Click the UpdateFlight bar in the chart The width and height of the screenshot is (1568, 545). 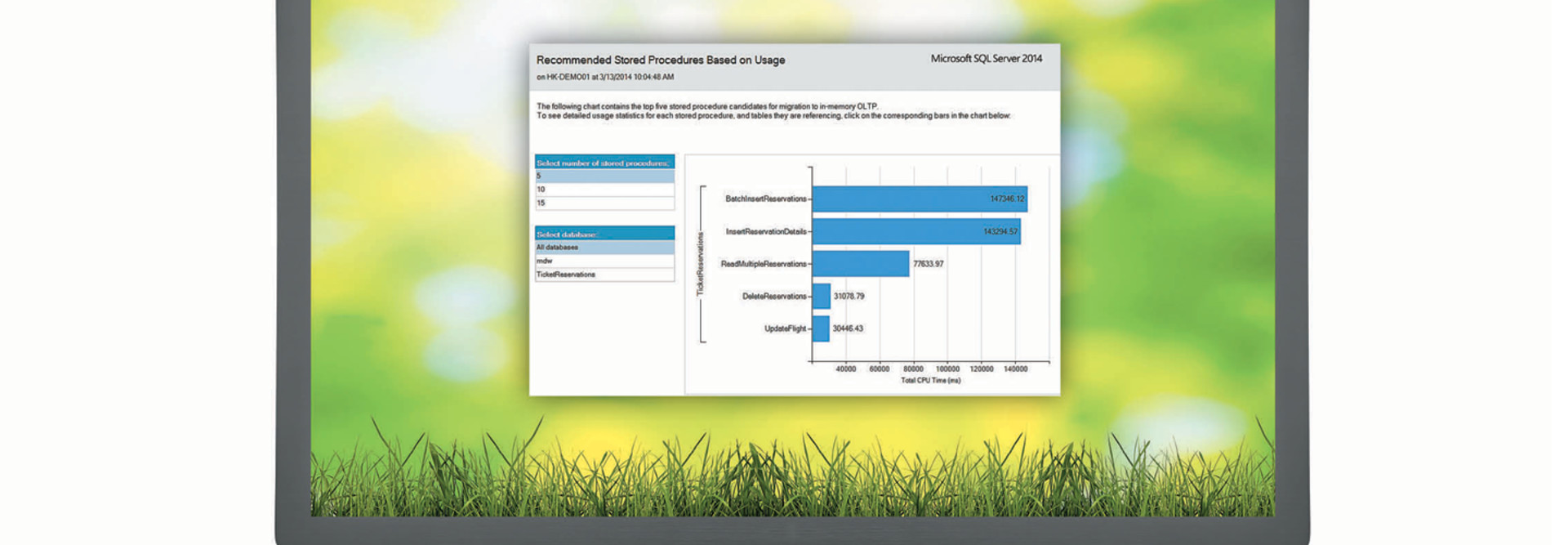(x=821, y=328)
